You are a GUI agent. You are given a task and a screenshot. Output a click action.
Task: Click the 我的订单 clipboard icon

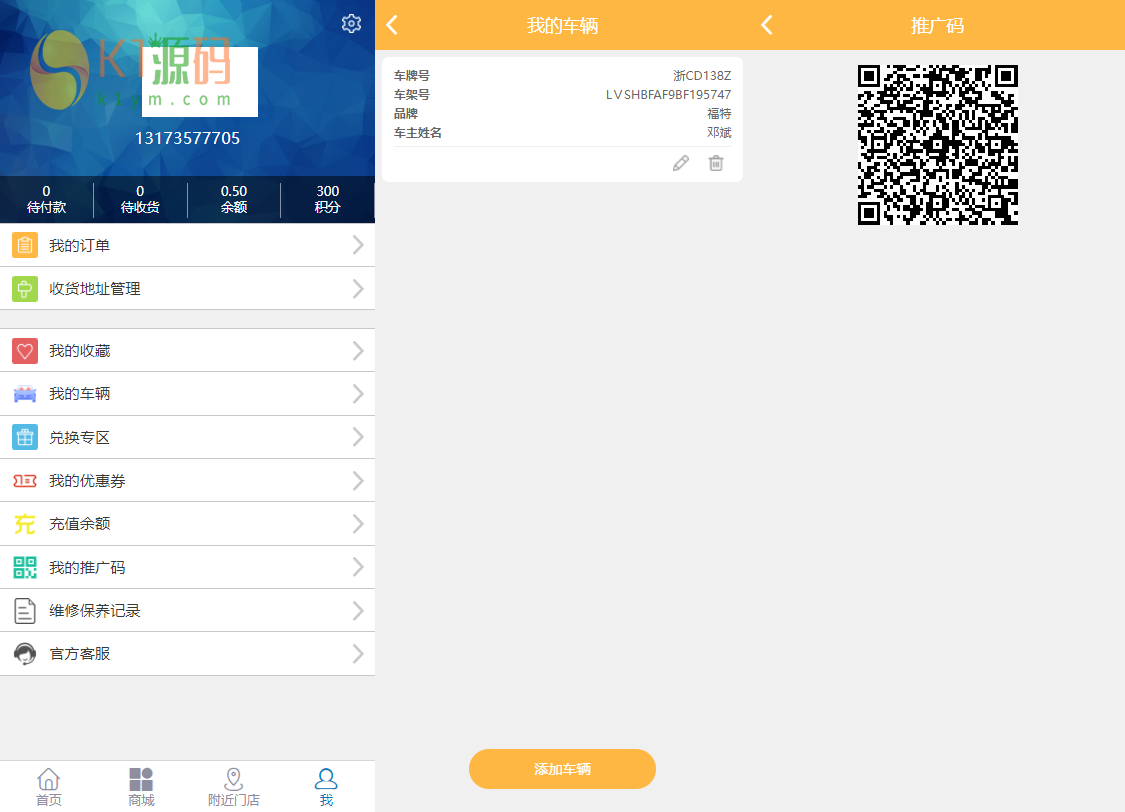click(x=25, y=245)
